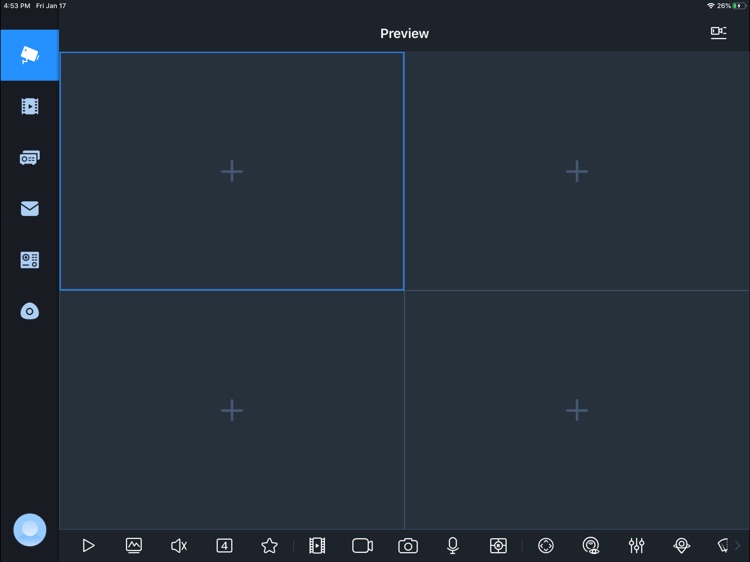
Task: Open the device list sidebar icon
Action: point(30,158)
